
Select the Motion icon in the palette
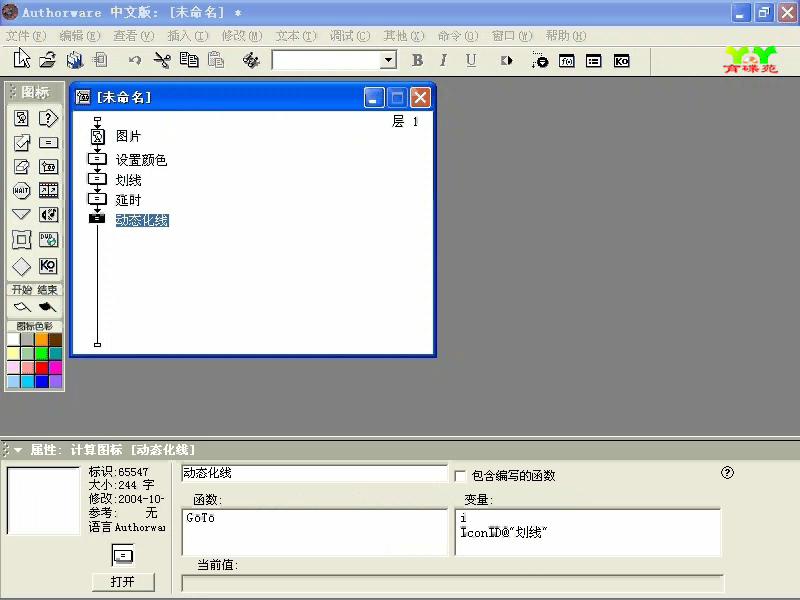point(21,142)
